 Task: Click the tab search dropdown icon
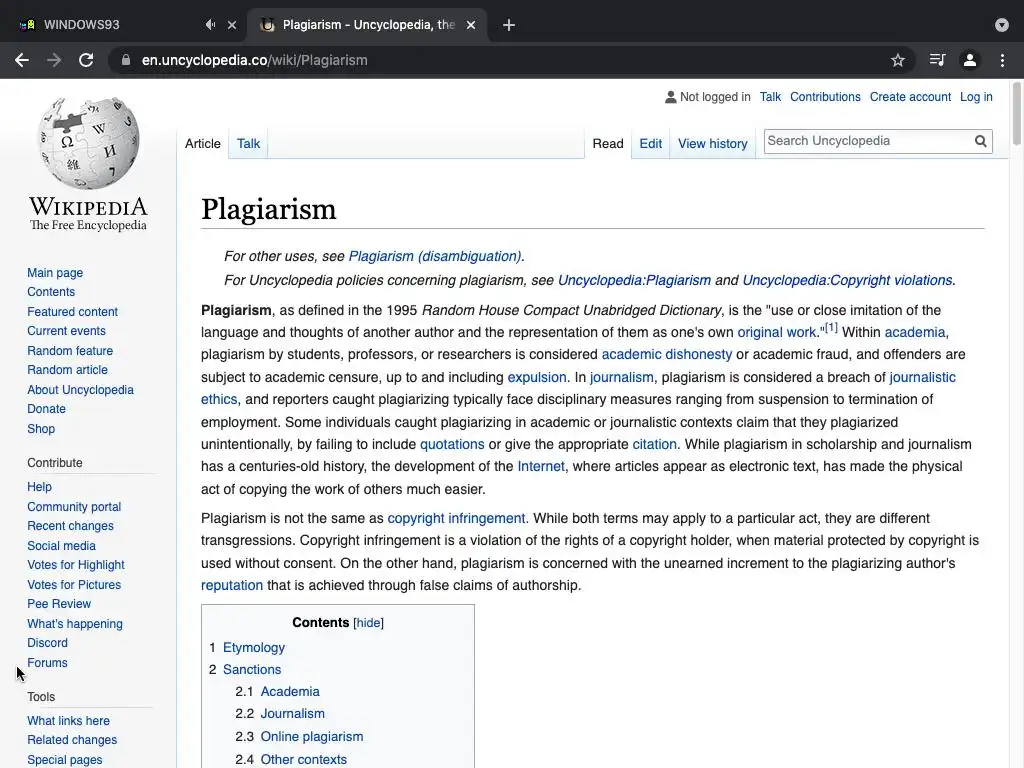point(1002,25)
